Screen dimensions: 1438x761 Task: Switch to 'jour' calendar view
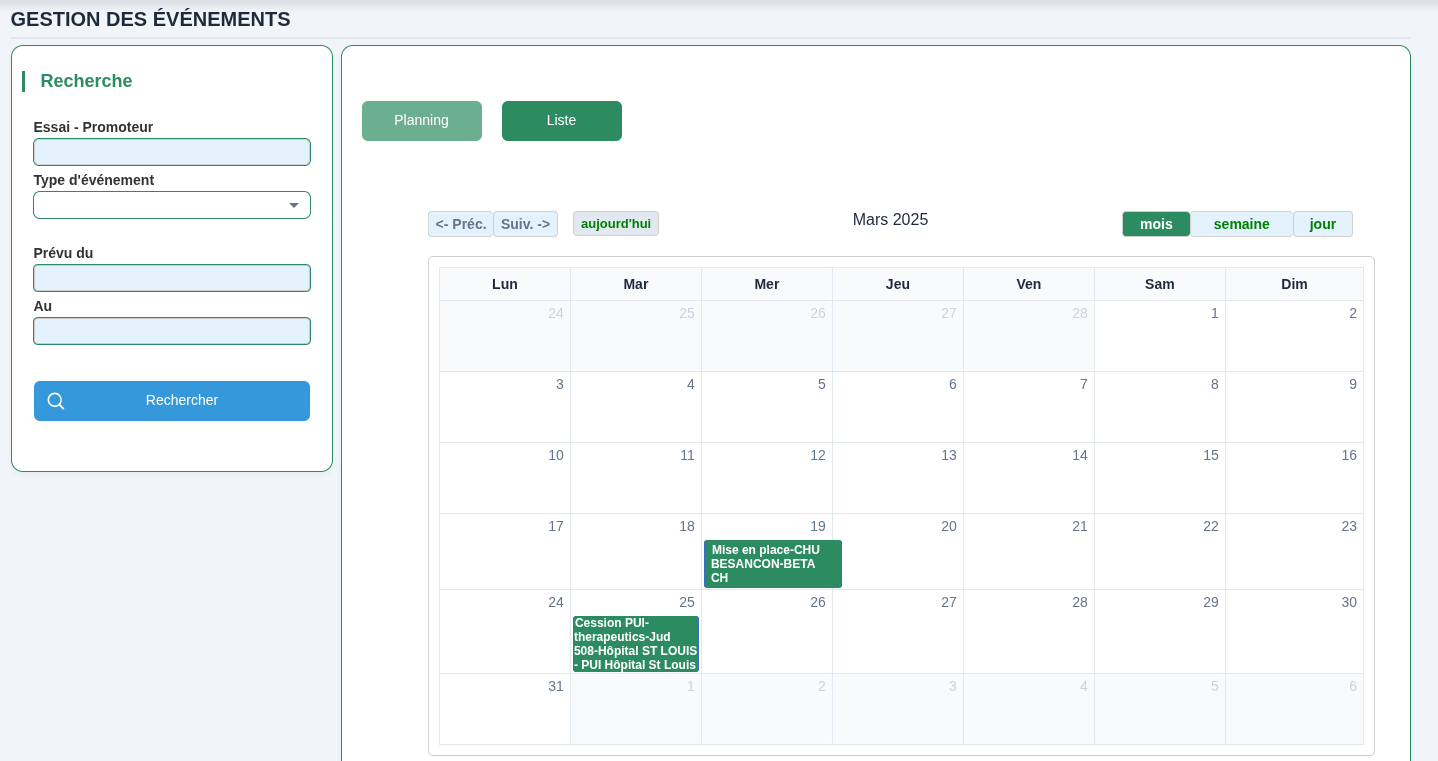(x=1322, y=224)
